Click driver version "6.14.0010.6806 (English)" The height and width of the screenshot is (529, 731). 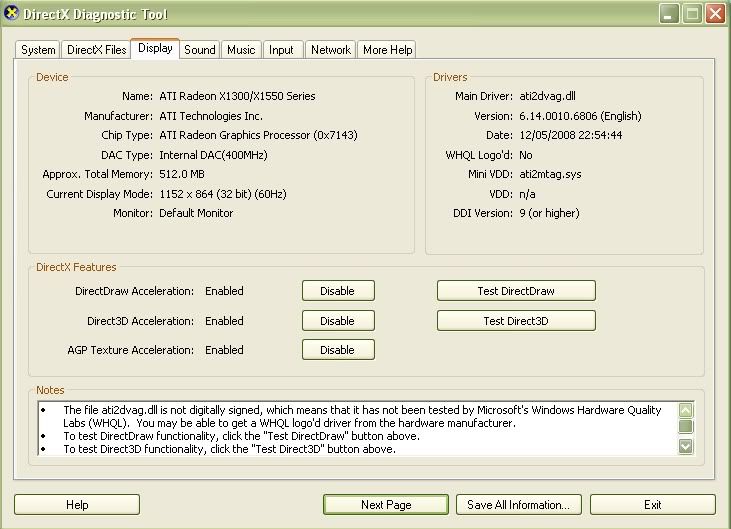pos(580,116)
